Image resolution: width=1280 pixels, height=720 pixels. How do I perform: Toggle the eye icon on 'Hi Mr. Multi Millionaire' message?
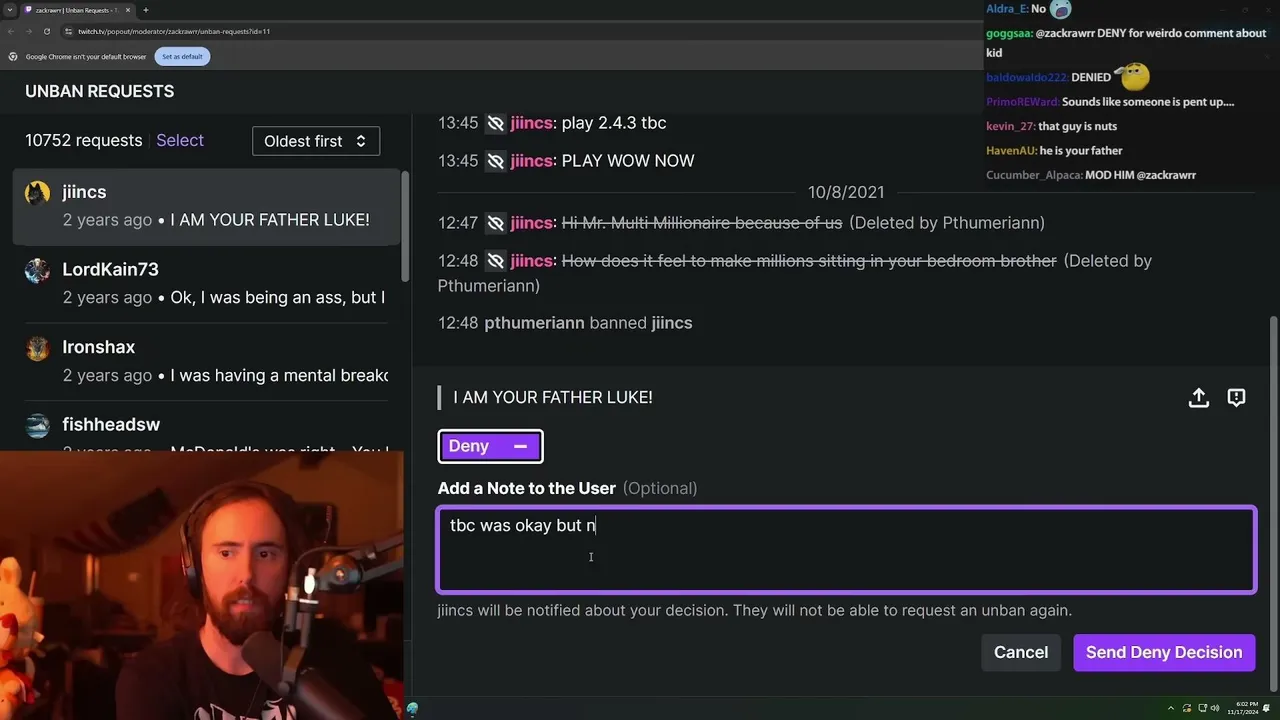click(x=495, y=223)
